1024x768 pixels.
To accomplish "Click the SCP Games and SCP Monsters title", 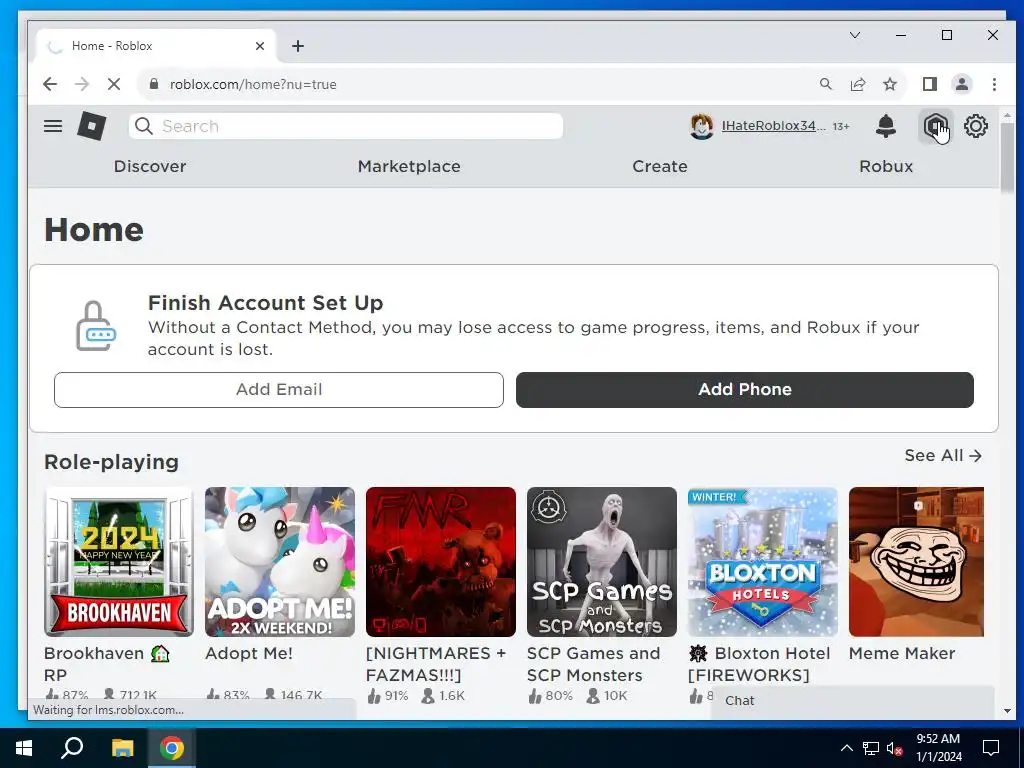I will pos(594,664).
